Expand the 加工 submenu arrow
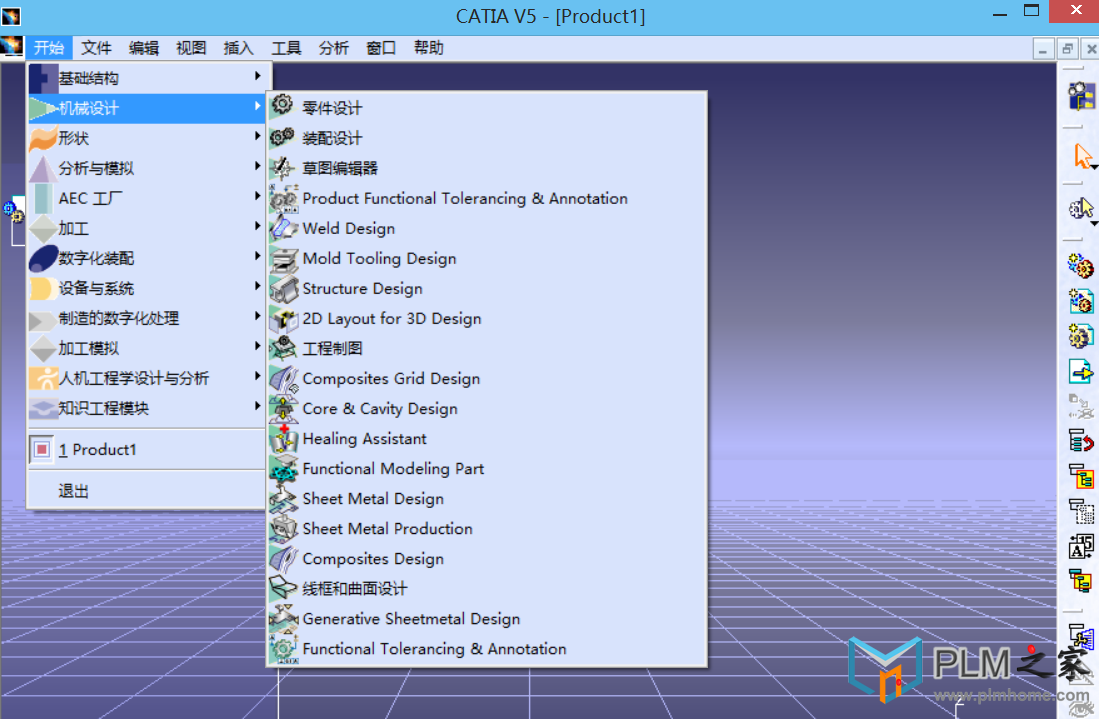The height and width of the screenshot is (719, 1099). tap(258, 226)
